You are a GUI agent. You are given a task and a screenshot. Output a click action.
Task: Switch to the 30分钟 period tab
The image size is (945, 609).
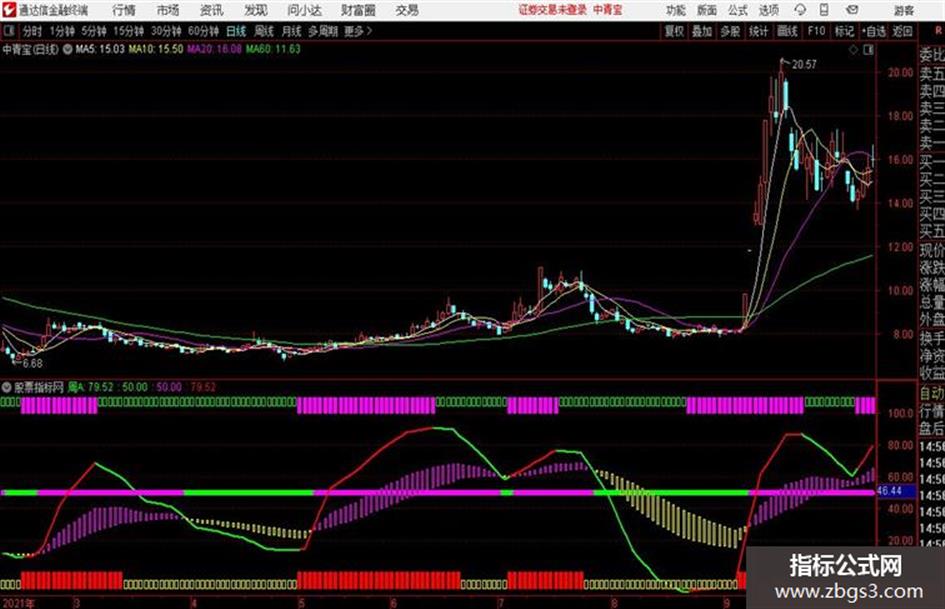(166, 31)
